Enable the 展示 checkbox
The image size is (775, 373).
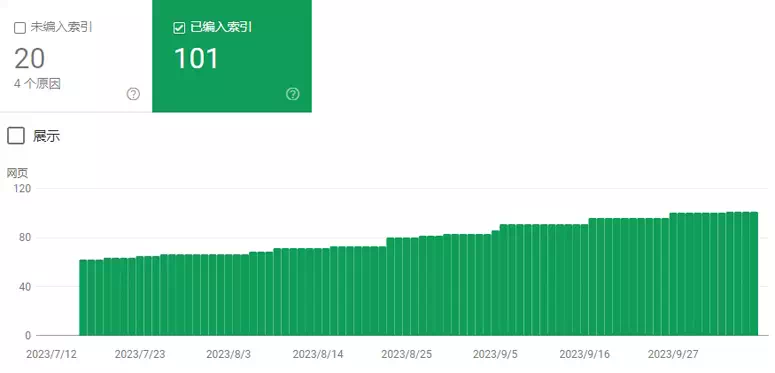click(x=16, y=136)
